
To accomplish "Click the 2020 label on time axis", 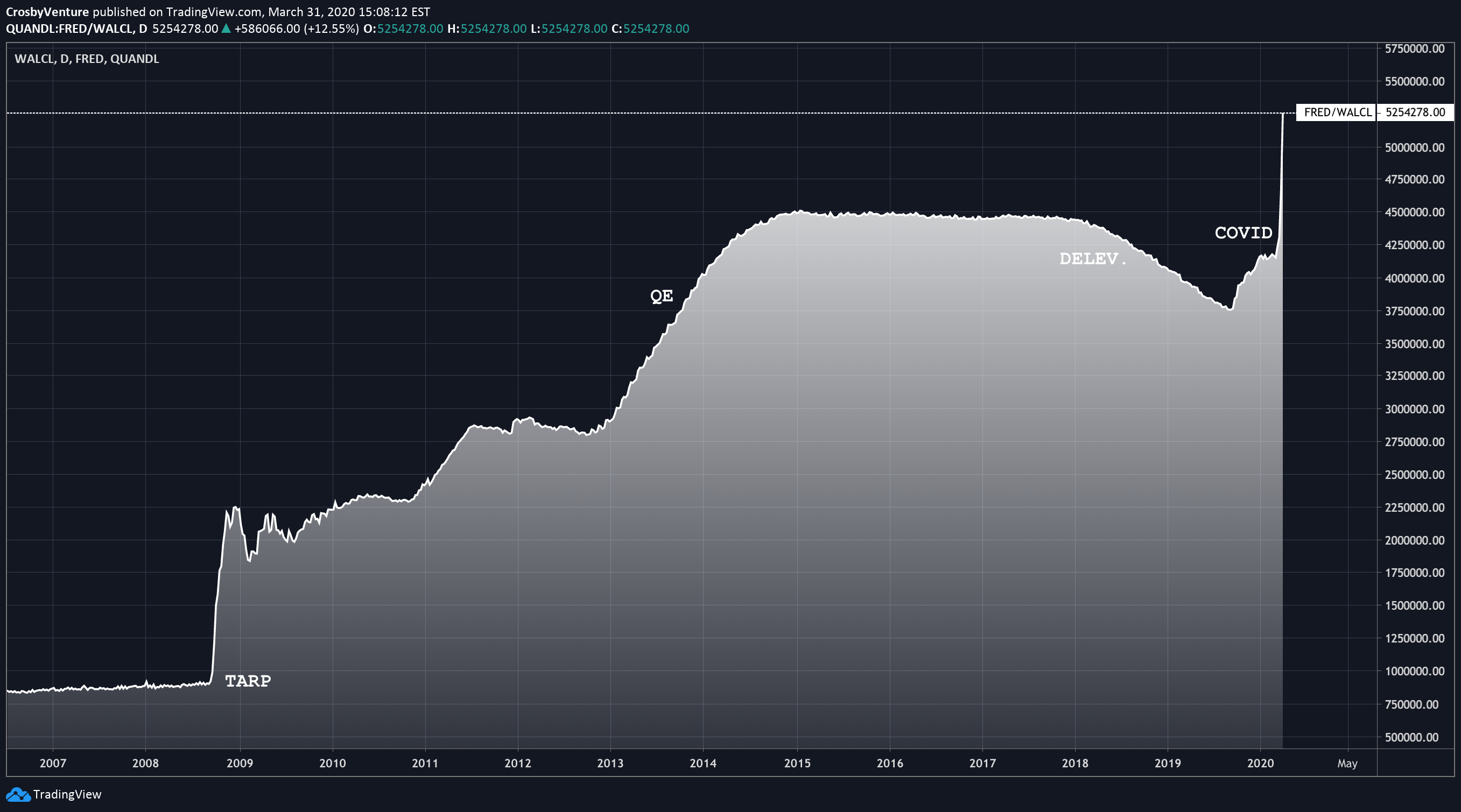I will (x=1260, y=763).
